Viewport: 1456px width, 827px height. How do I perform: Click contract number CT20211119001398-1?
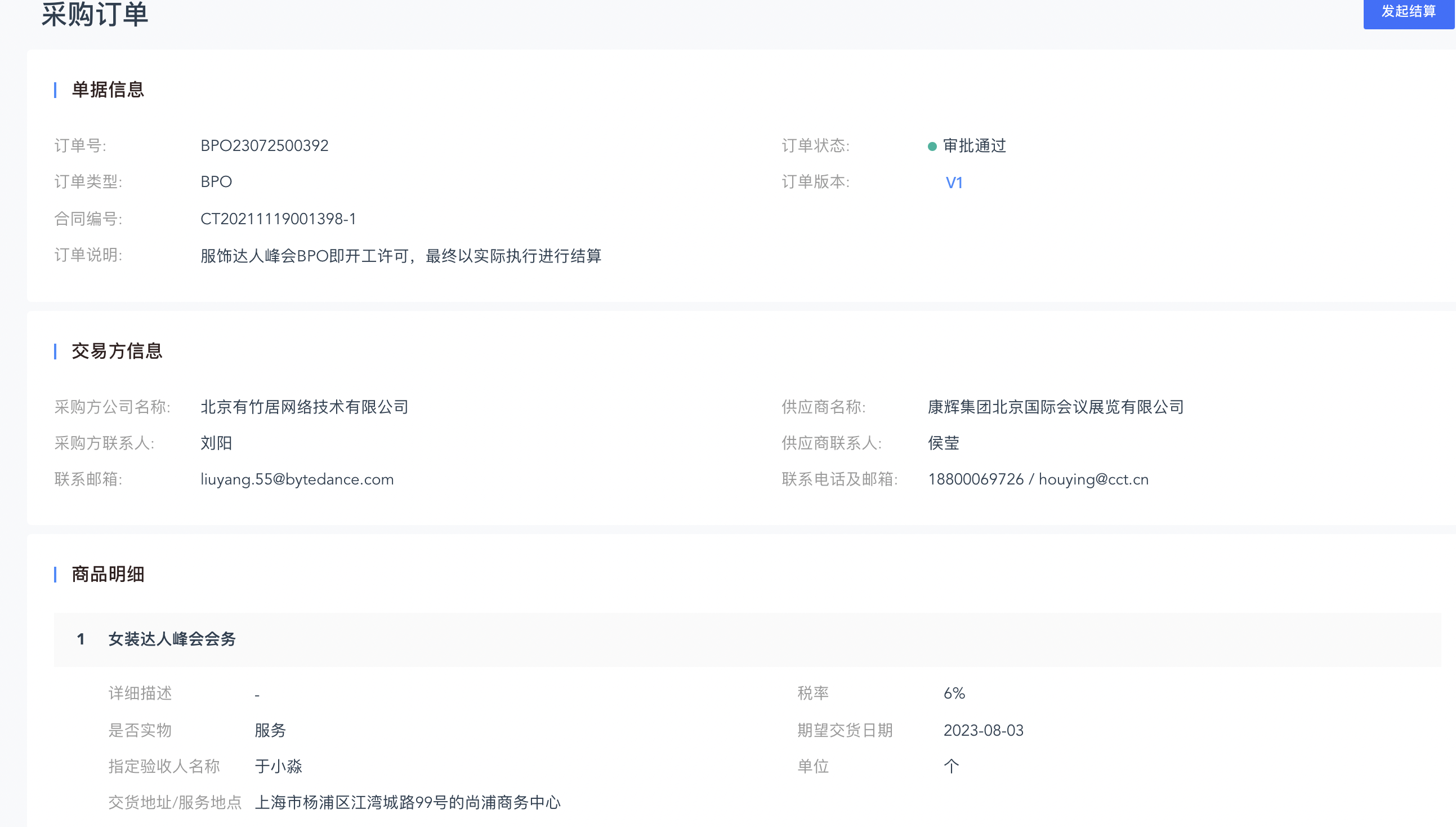point(278,219)
